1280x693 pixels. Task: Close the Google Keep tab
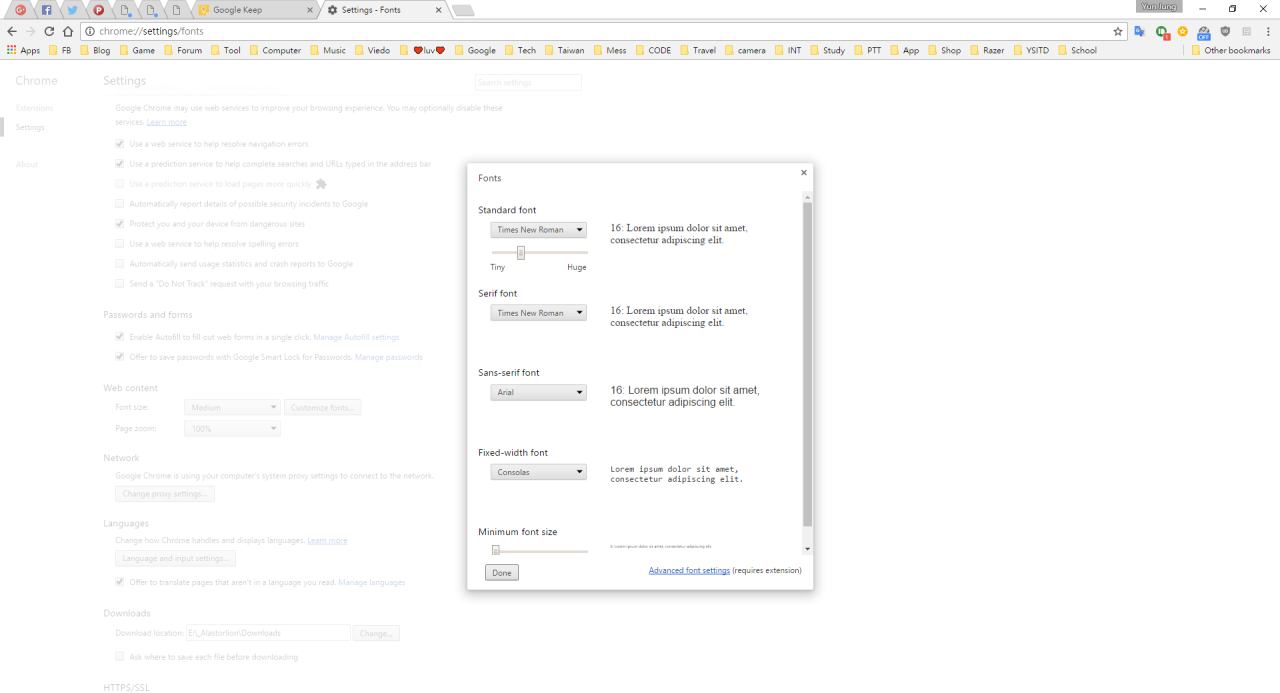(x=309, y=10)
